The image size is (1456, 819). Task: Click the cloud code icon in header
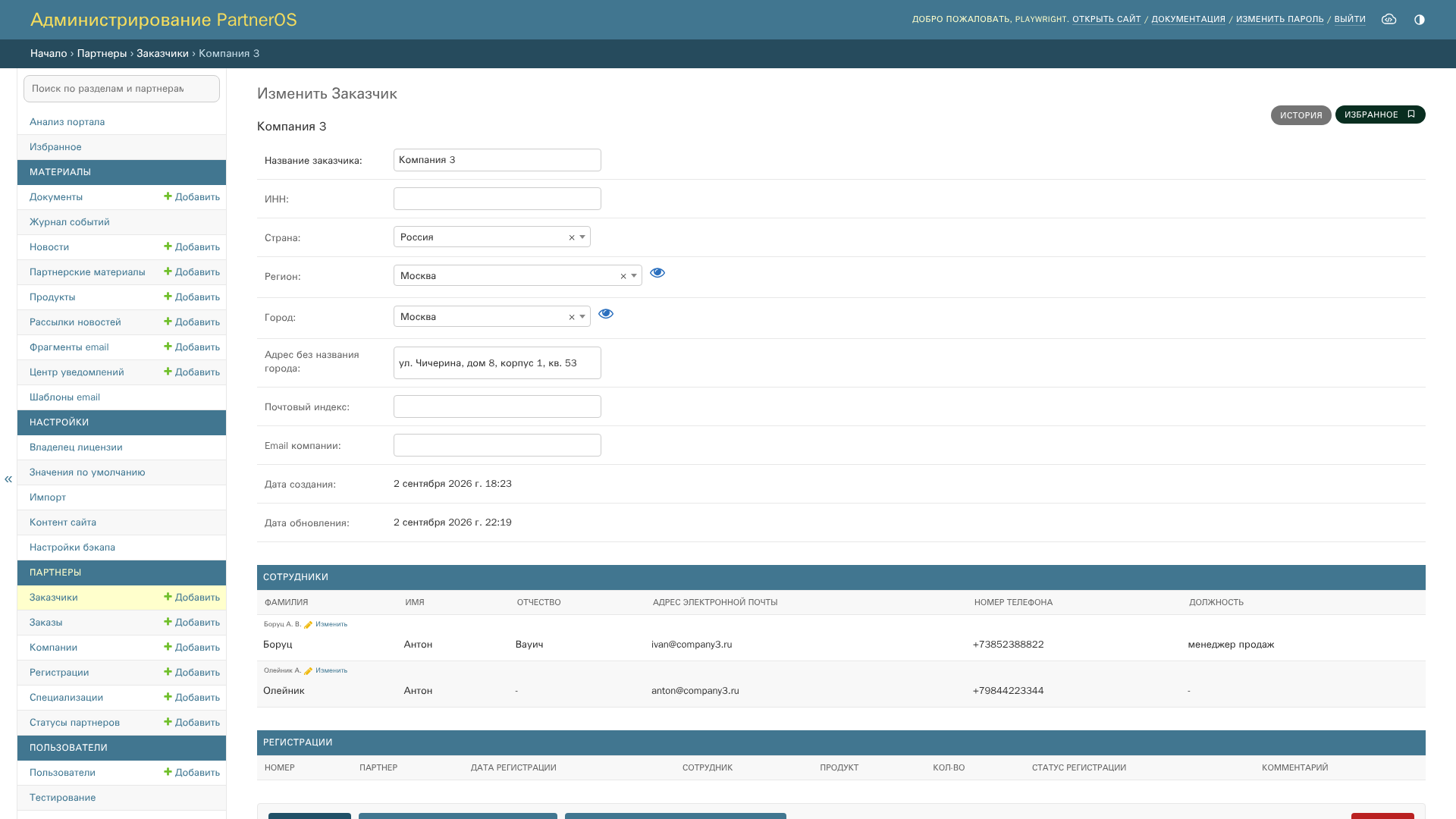pos(1389,20)
